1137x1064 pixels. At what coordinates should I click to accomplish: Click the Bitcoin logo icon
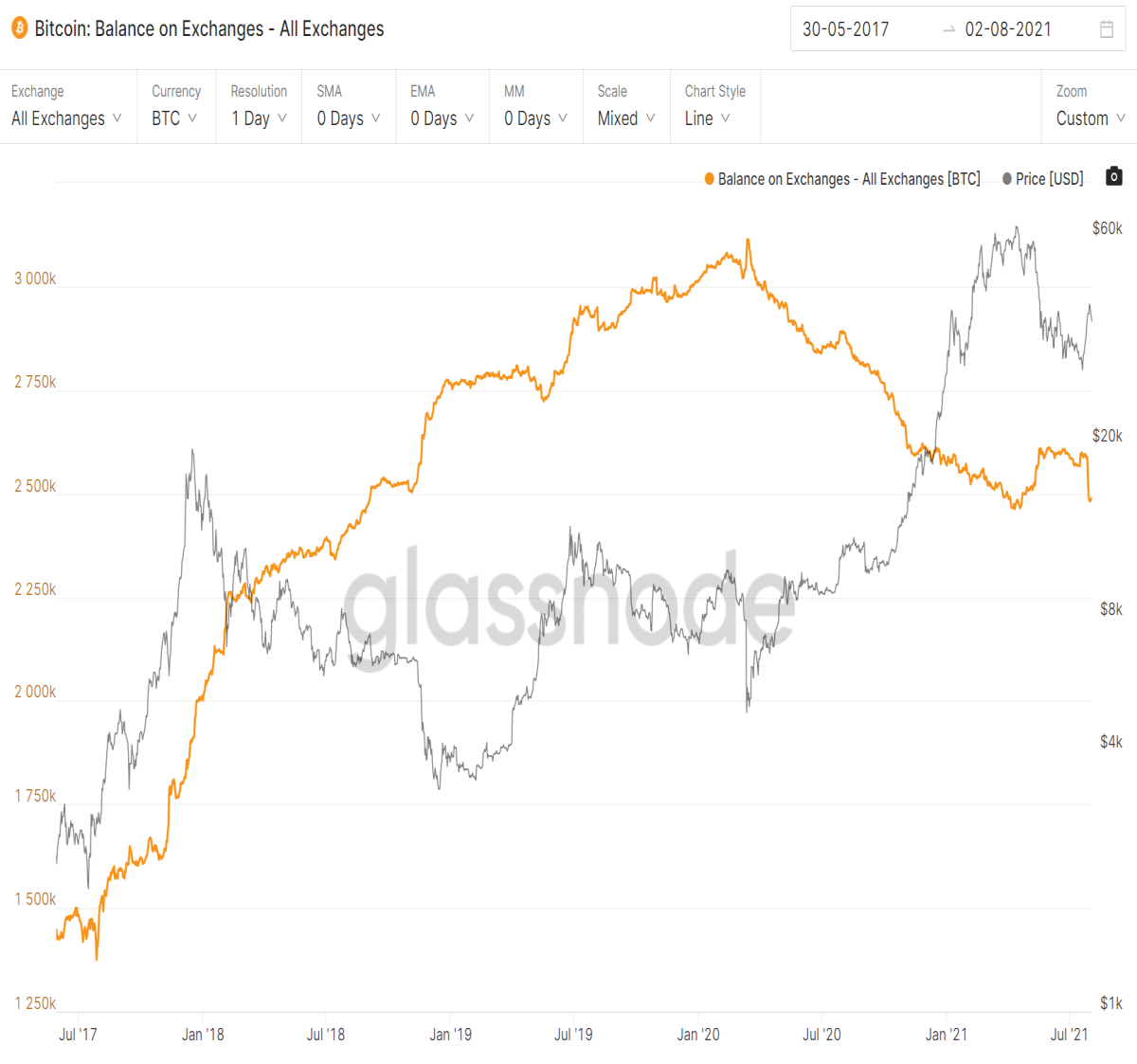tap(19, 28)
